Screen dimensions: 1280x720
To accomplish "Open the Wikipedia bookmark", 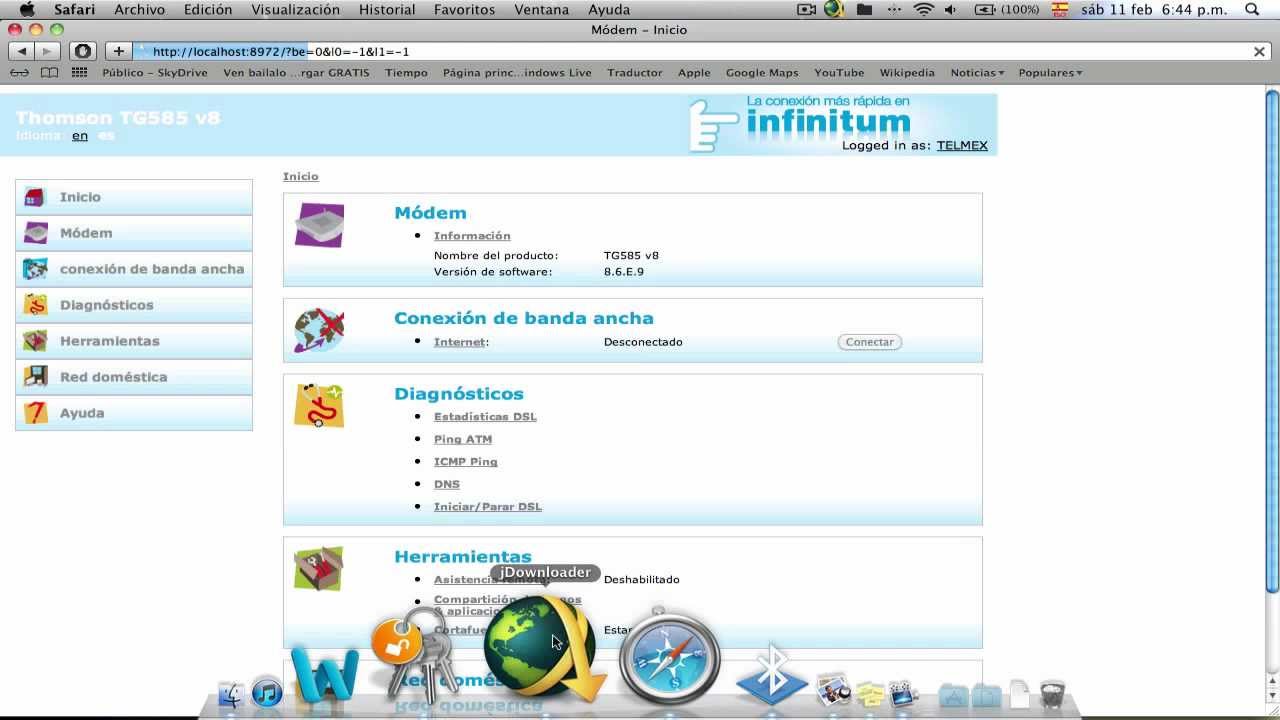I will point(907,73).
